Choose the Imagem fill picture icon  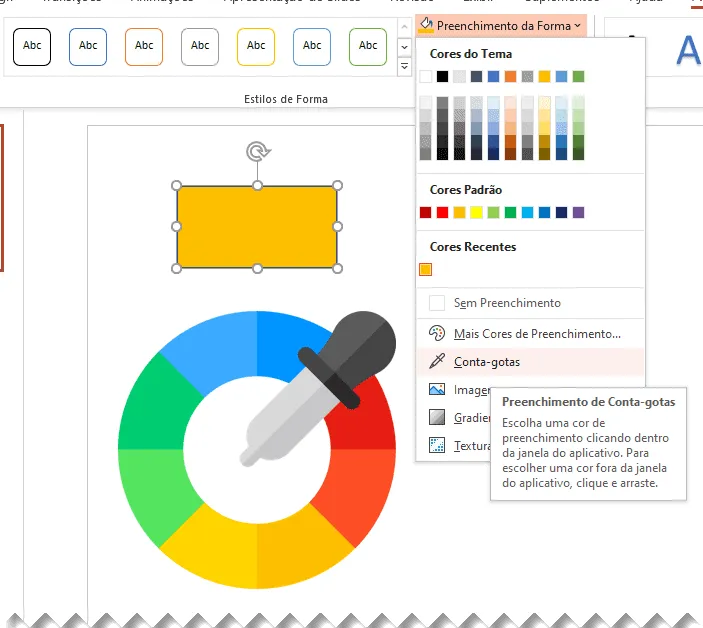click(437, 389)
